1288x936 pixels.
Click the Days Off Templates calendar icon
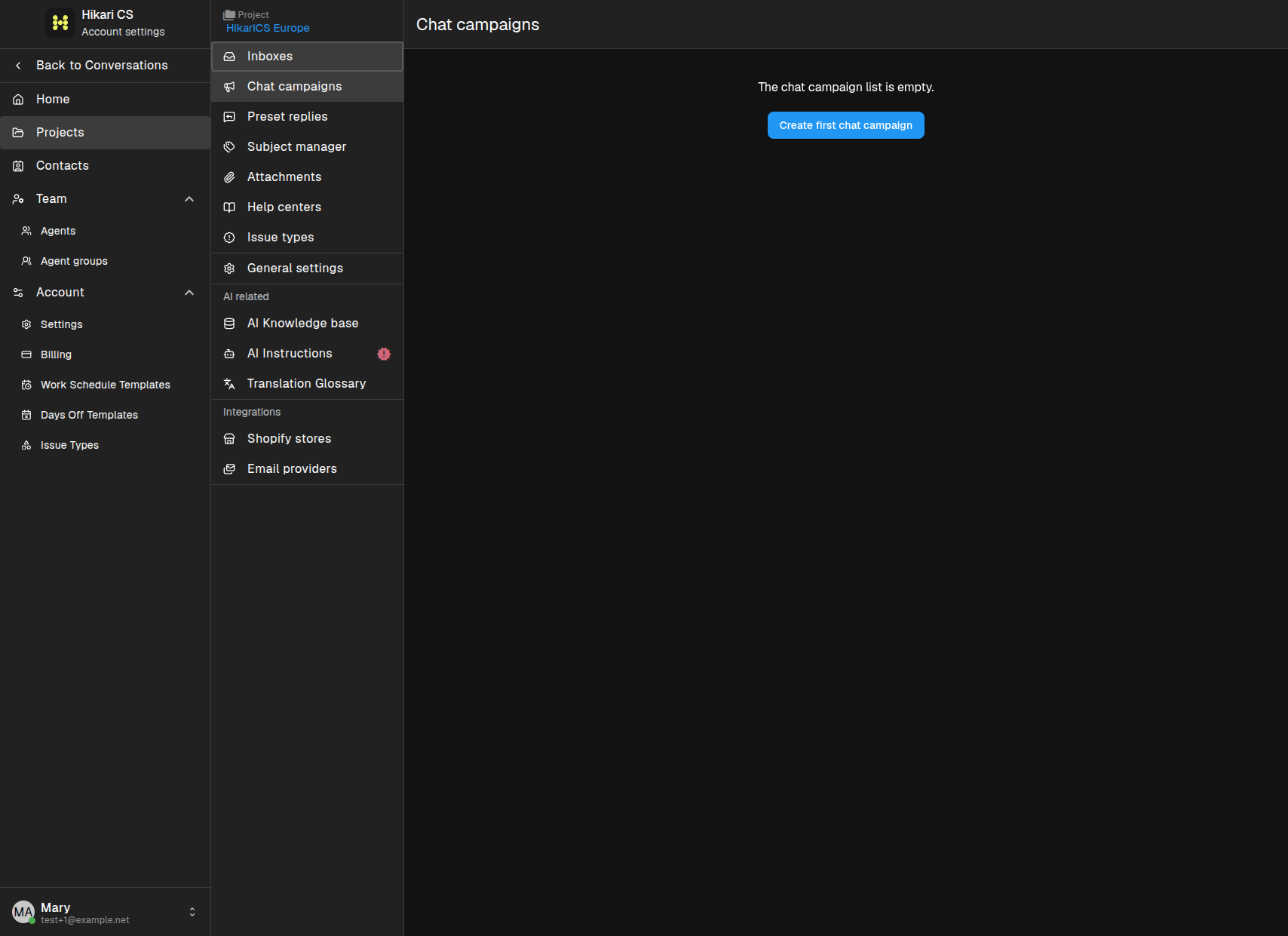pyautogui.click(x=26, y=415)
